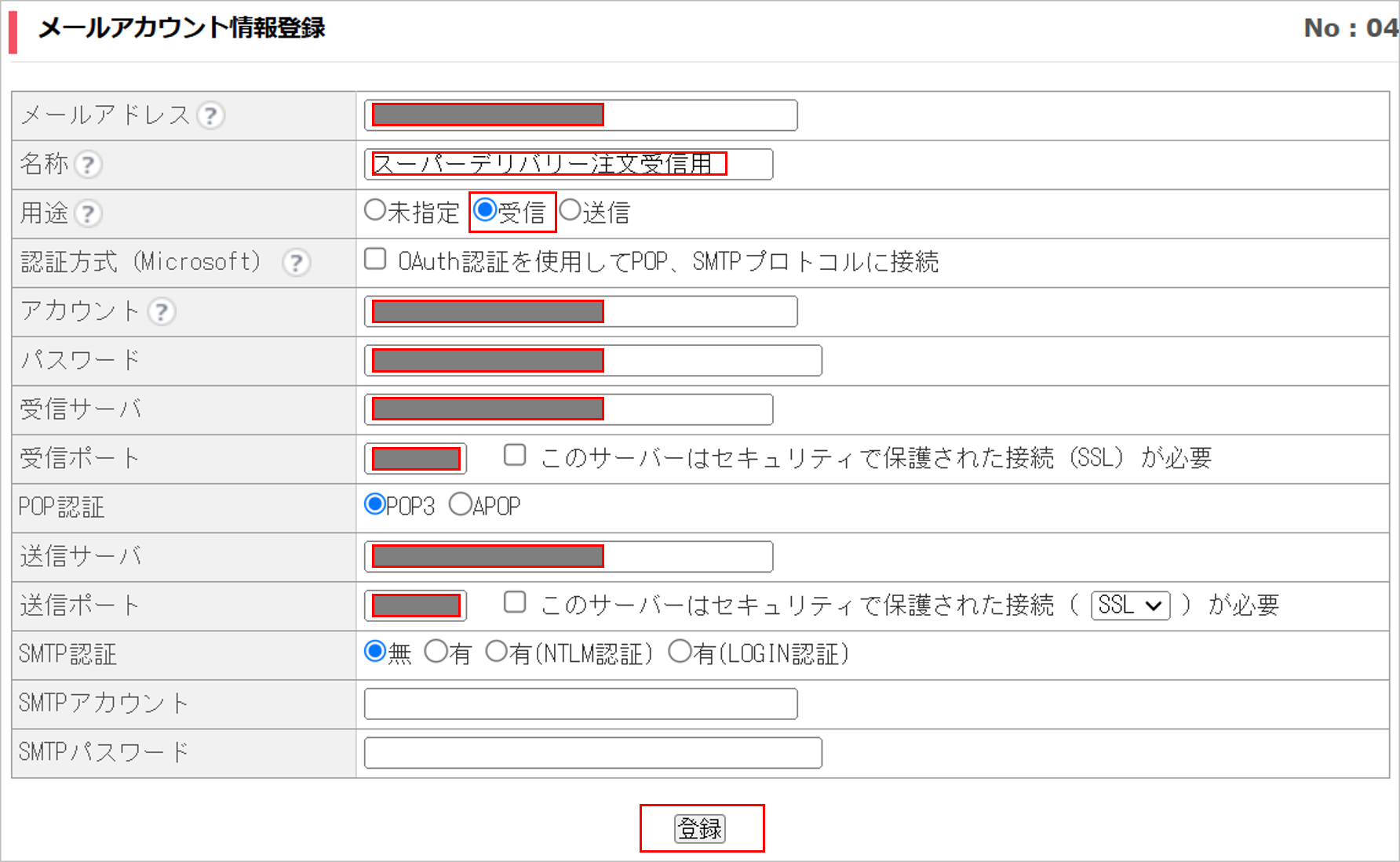Focus the SMTPアカウント input field
The height and width of the screenshot is (862, 1400).
(x=581, y=704)
